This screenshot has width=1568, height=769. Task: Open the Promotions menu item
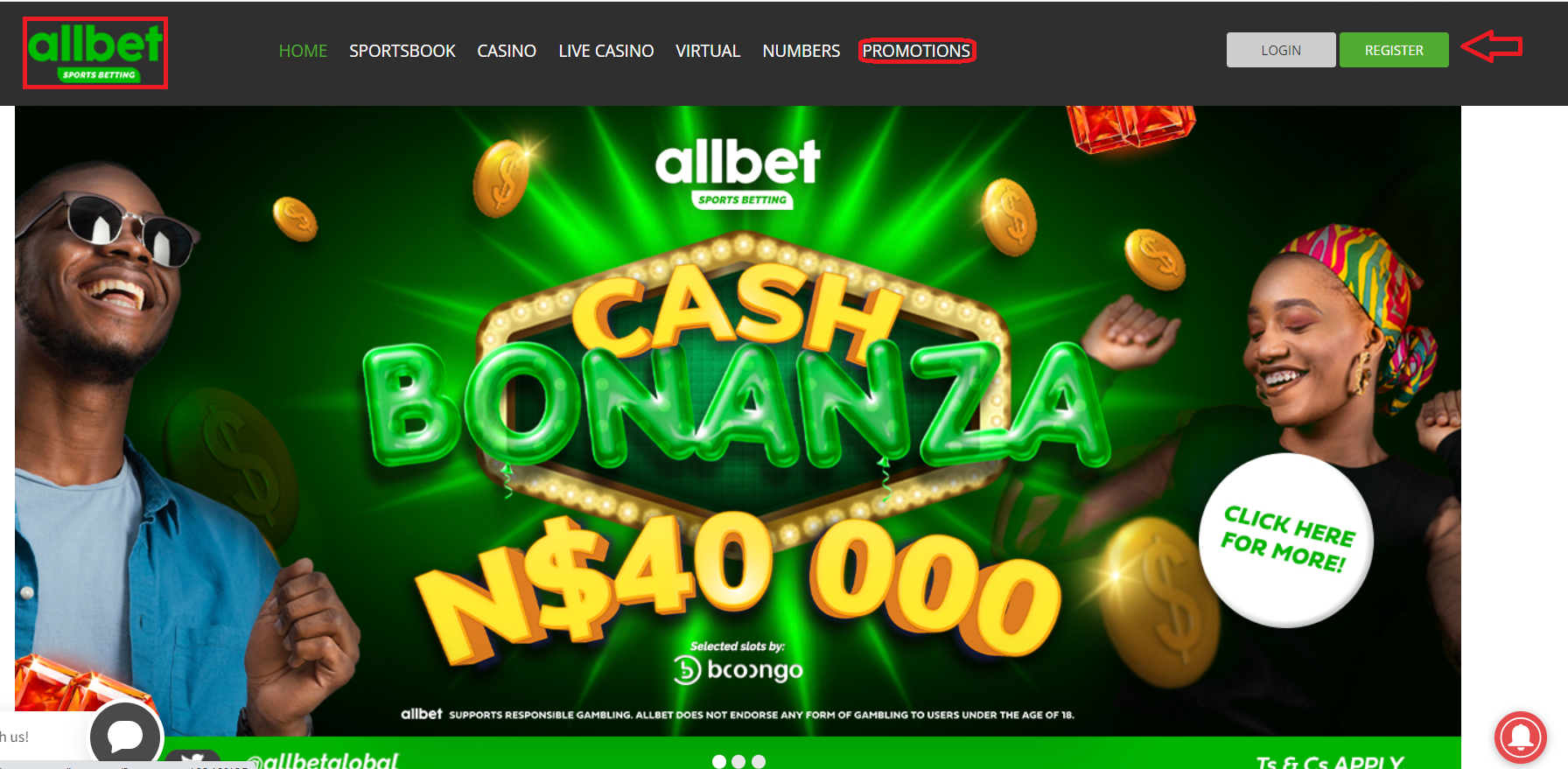click(916, 51)
